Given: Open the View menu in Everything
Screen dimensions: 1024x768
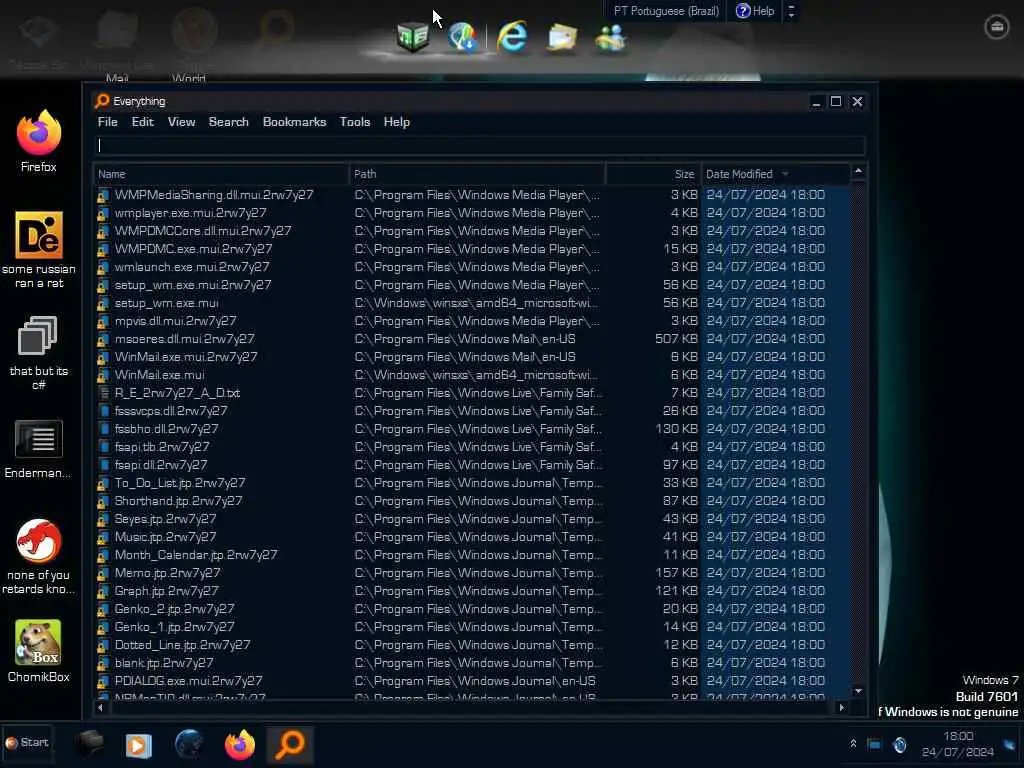Looking at the screenshot, I should [x=182, y=122].
